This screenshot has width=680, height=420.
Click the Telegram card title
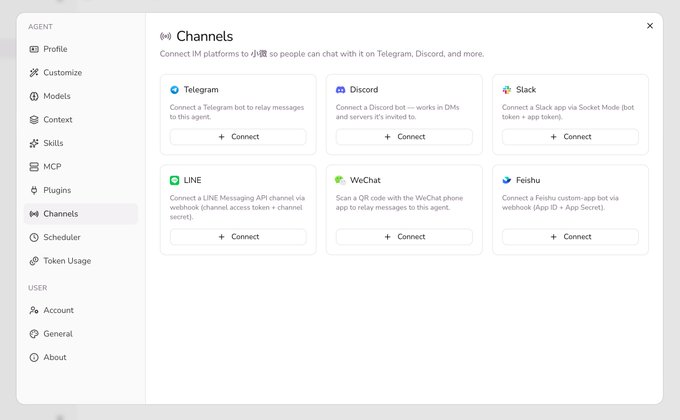click(x=201, y=90)
